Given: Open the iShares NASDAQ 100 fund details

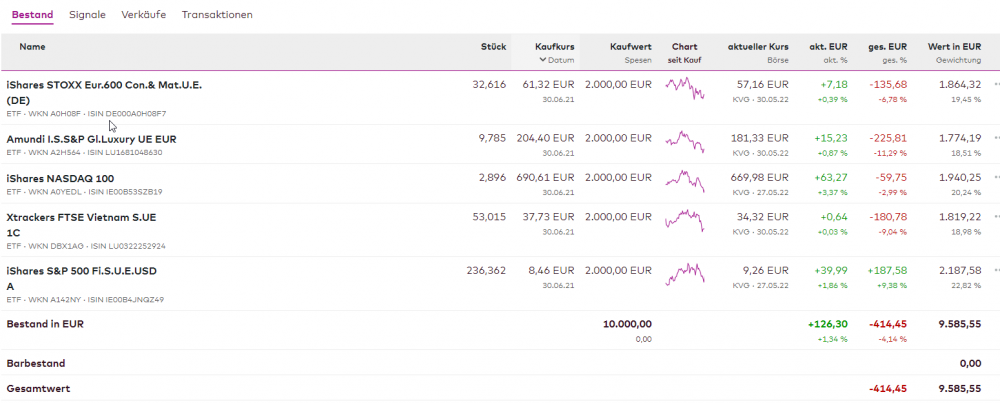Looking at the screenshot, I should tap(60, 178).
